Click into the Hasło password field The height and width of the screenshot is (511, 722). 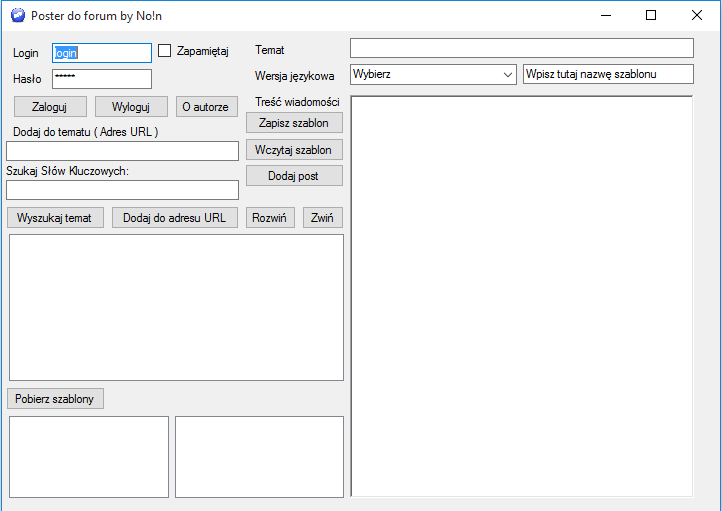101,79
